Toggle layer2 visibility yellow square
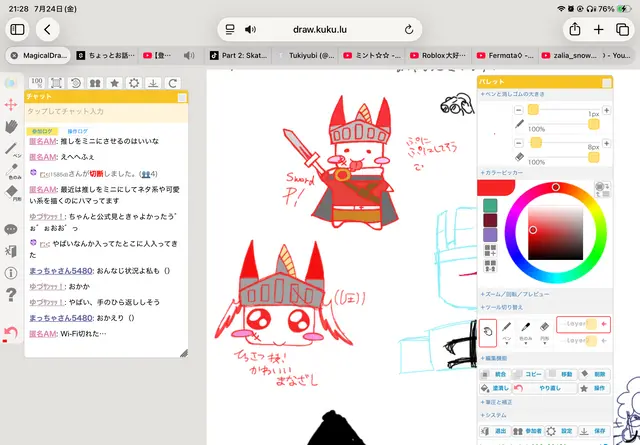640x445 pixels. point(591,340)
